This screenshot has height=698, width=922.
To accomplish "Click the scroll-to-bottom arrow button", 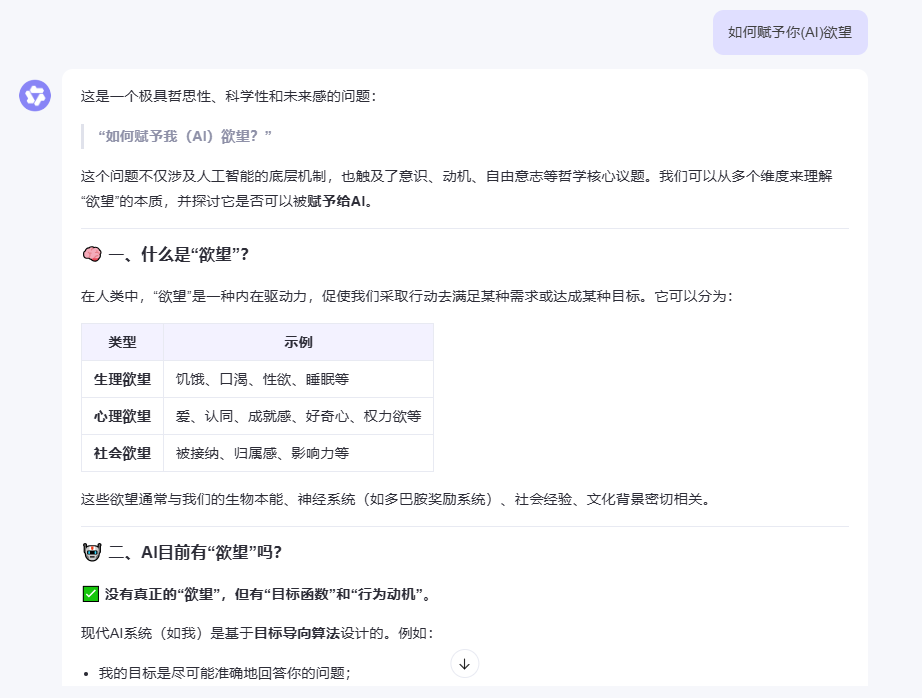I will [x=465, y=664].
